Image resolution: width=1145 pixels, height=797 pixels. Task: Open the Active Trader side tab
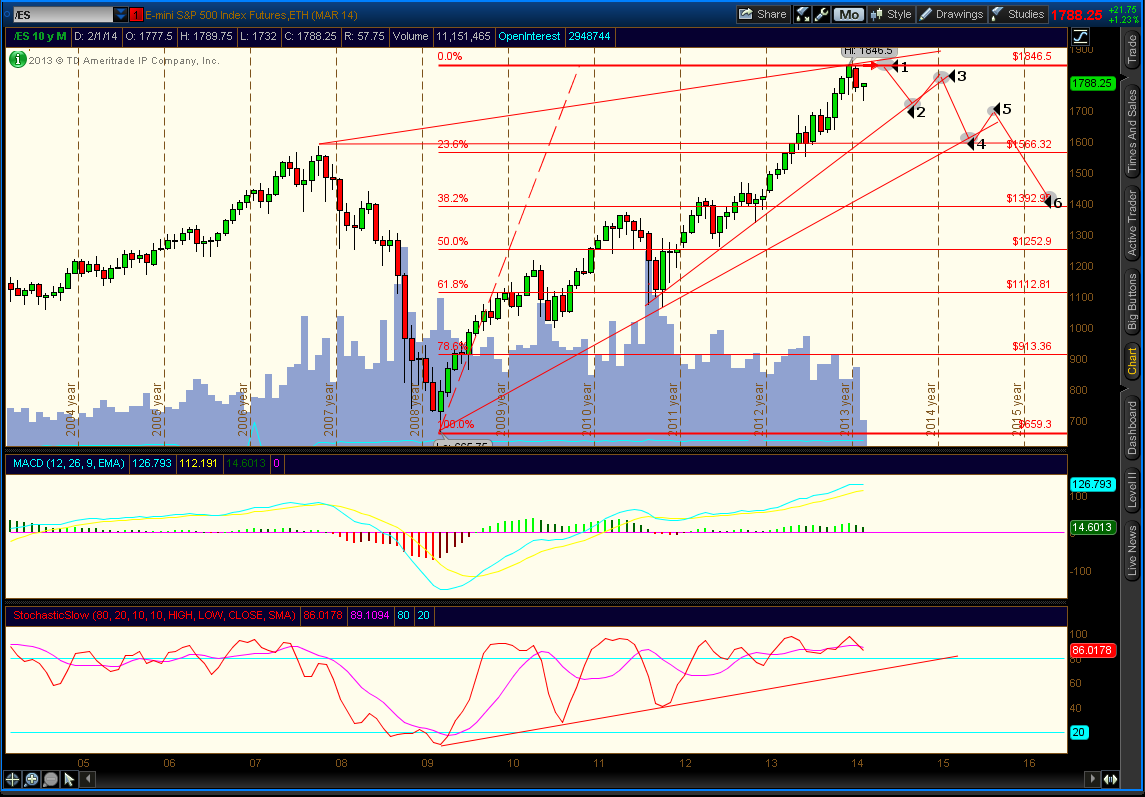tap(1132, 222)
